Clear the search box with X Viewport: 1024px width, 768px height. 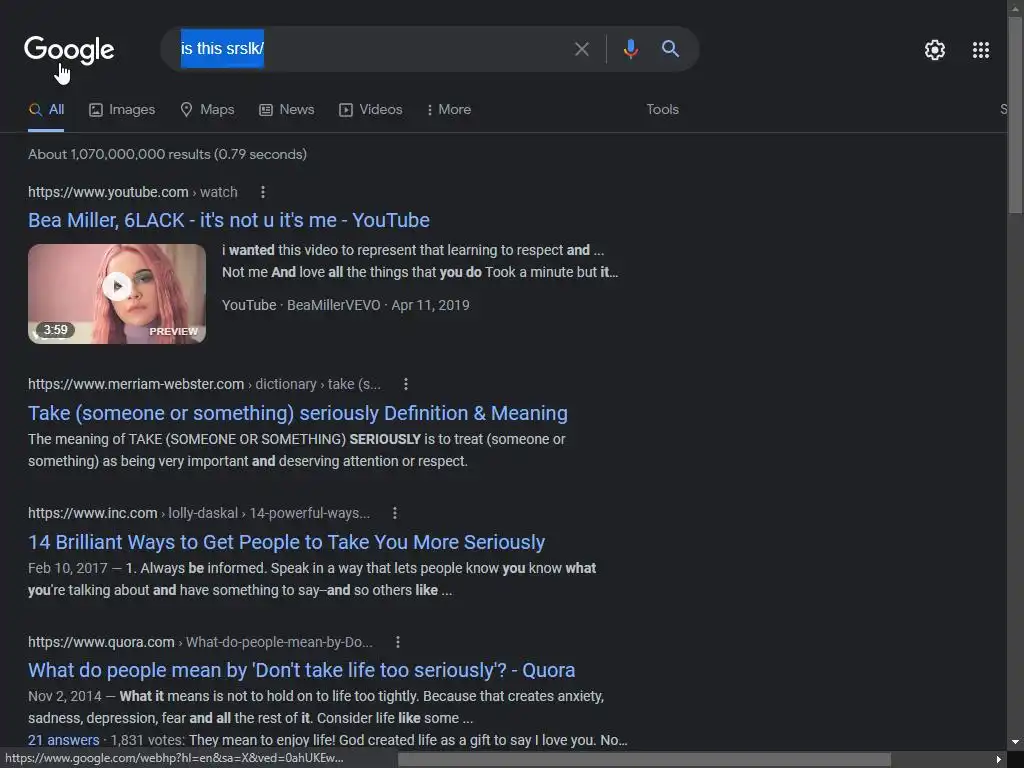[581, 49]
